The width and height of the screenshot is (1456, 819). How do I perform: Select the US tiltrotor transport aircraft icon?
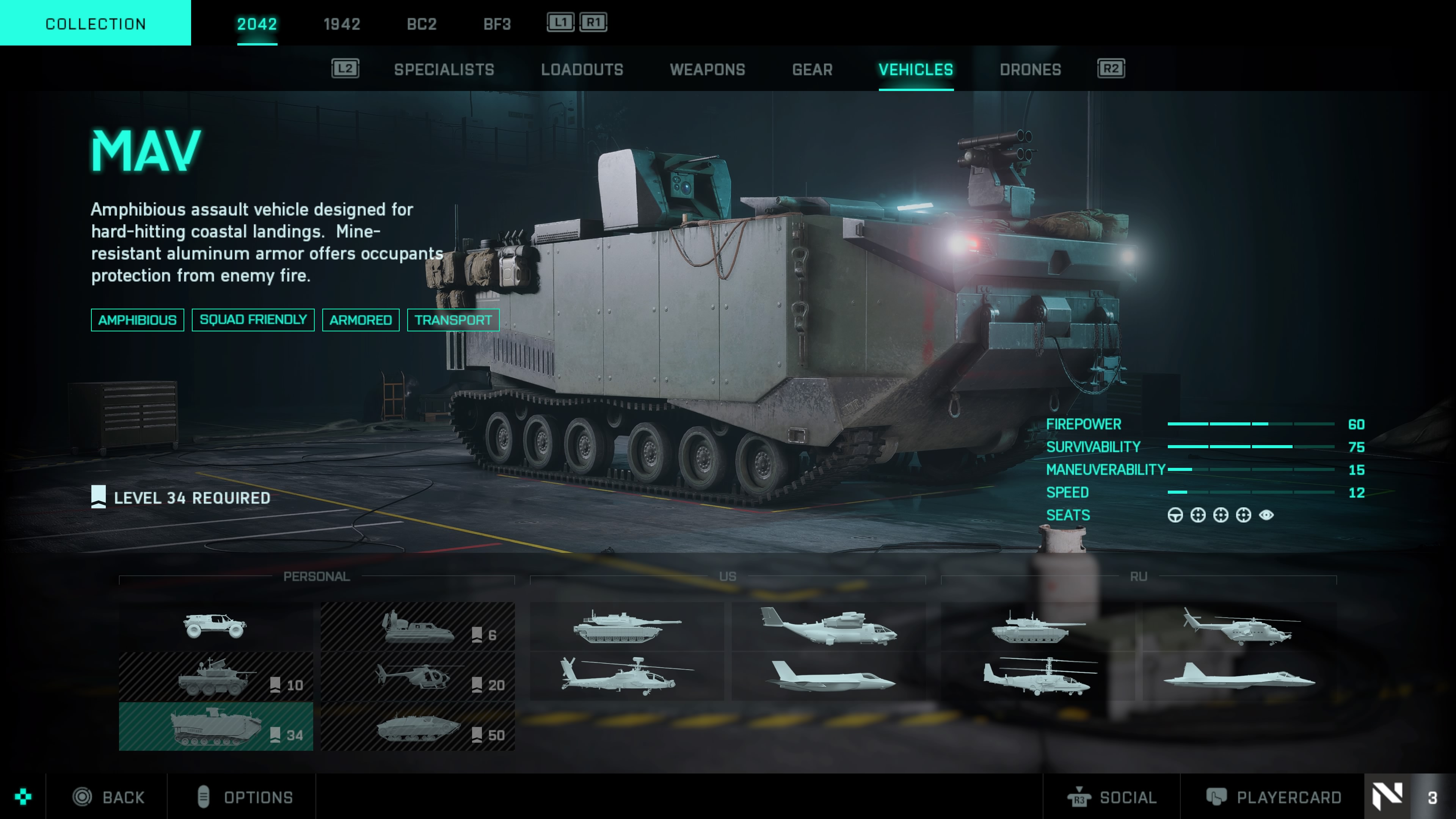(828, 626)
